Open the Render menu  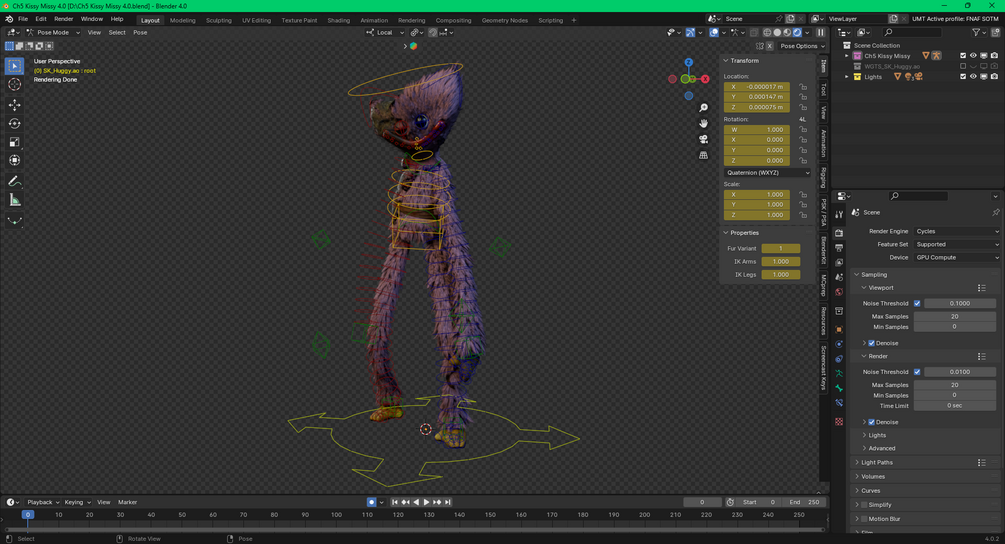[x=63, y=19]
